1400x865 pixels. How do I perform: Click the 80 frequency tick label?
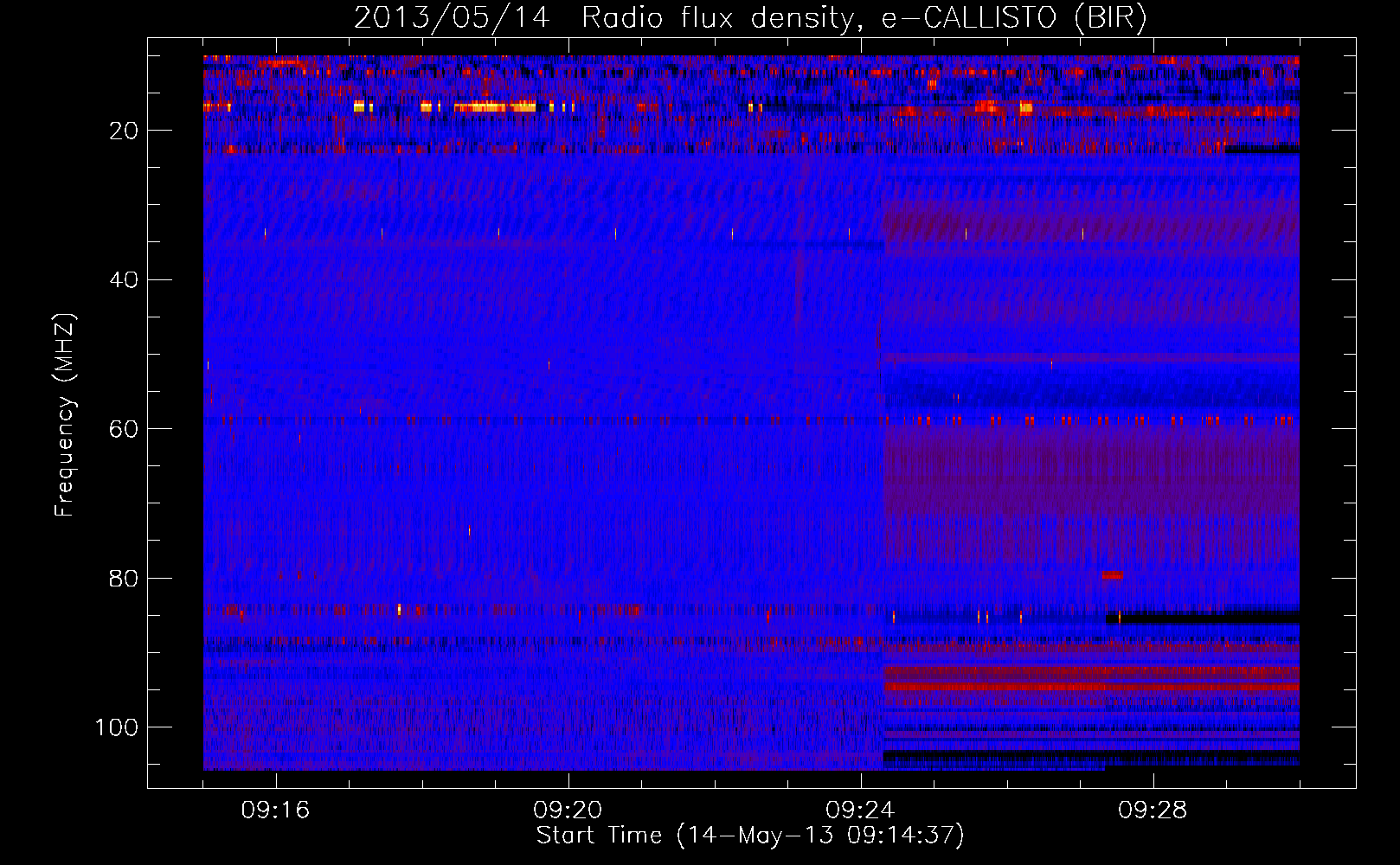pos(124,578)
